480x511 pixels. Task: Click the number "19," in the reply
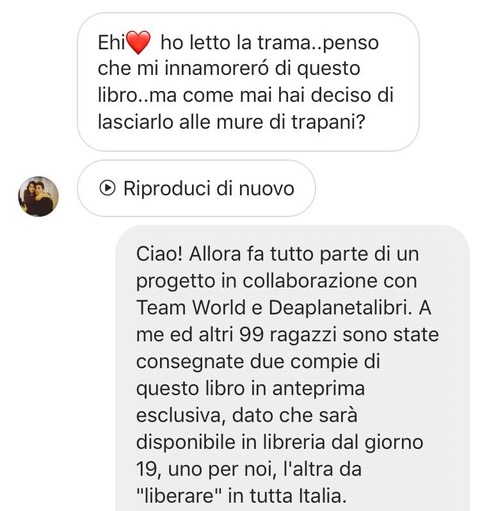click(147, 470)
